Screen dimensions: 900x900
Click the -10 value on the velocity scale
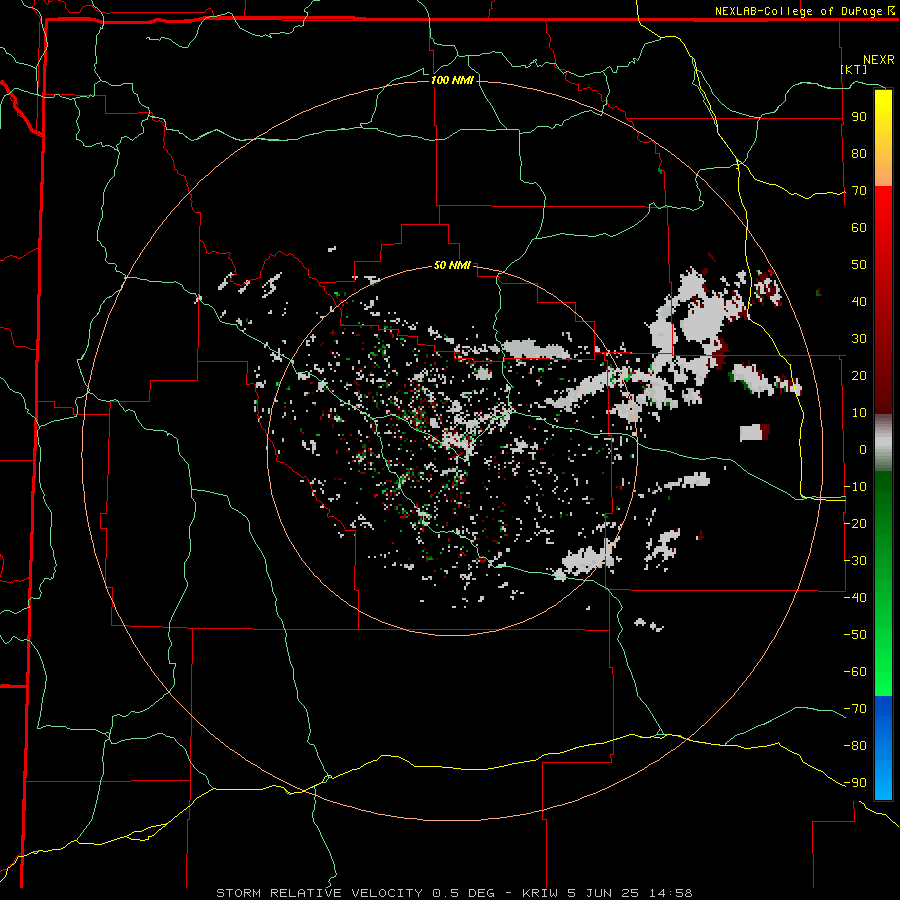[x=855, y=487]
